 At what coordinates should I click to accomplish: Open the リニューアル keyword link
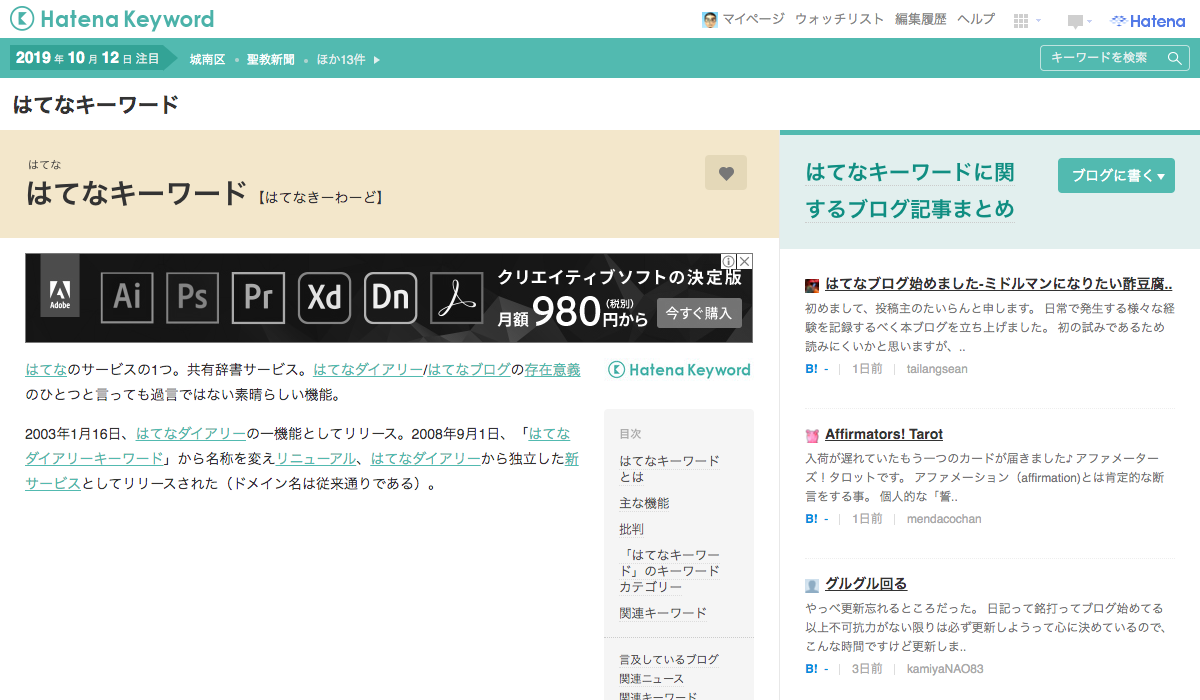pos(315,459)
